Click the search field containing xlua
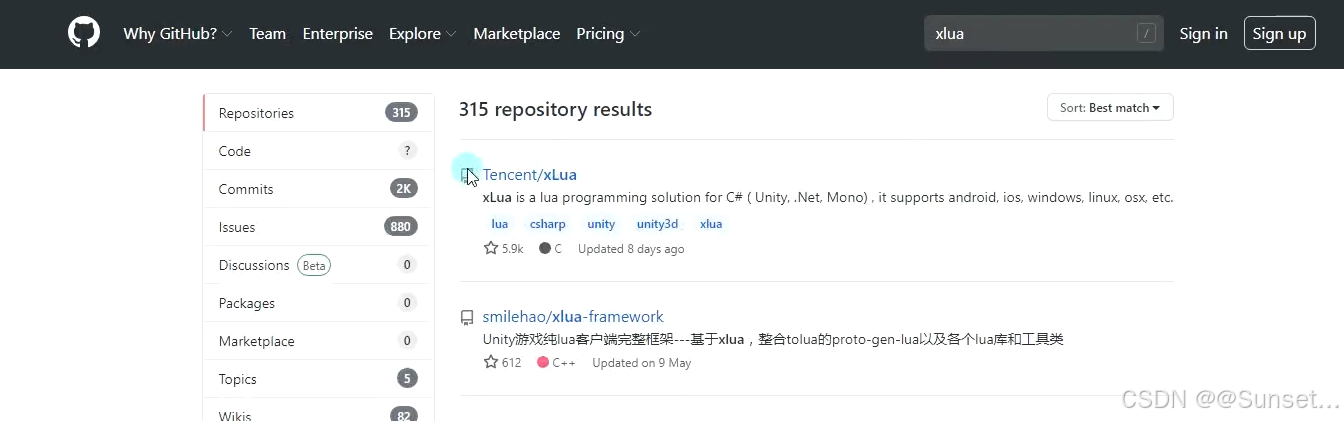The width and height of the screenshot is (1344, 421). coord(1043,33)
